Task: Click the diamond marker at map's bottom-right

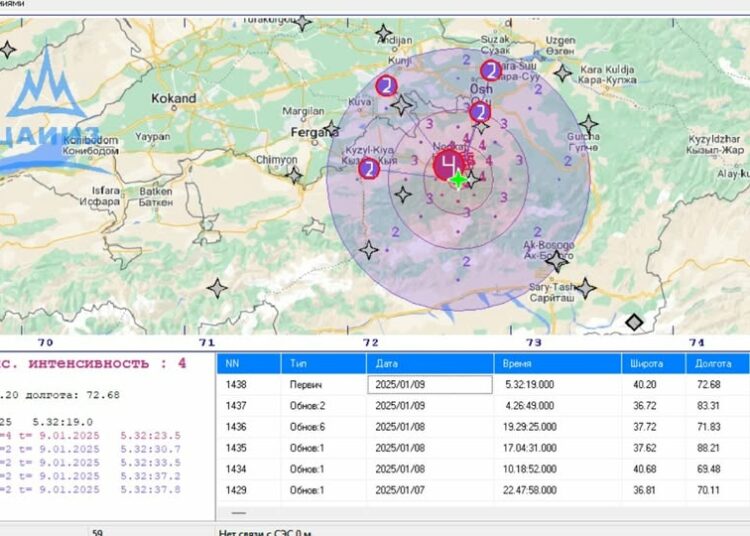Action: 633,321
